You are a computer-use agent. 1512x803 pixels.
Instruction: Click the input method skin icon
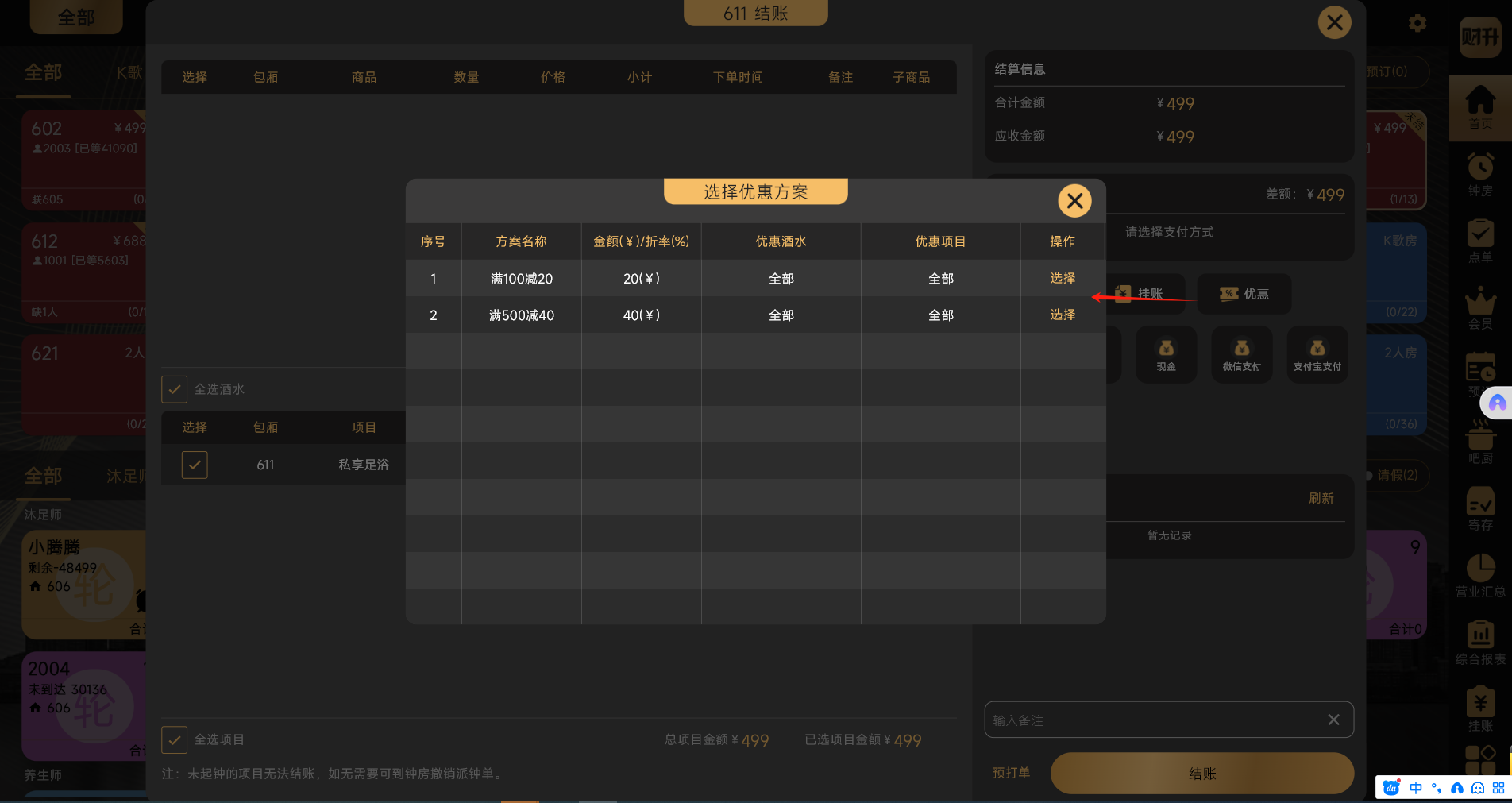(x=1478, y=788)
